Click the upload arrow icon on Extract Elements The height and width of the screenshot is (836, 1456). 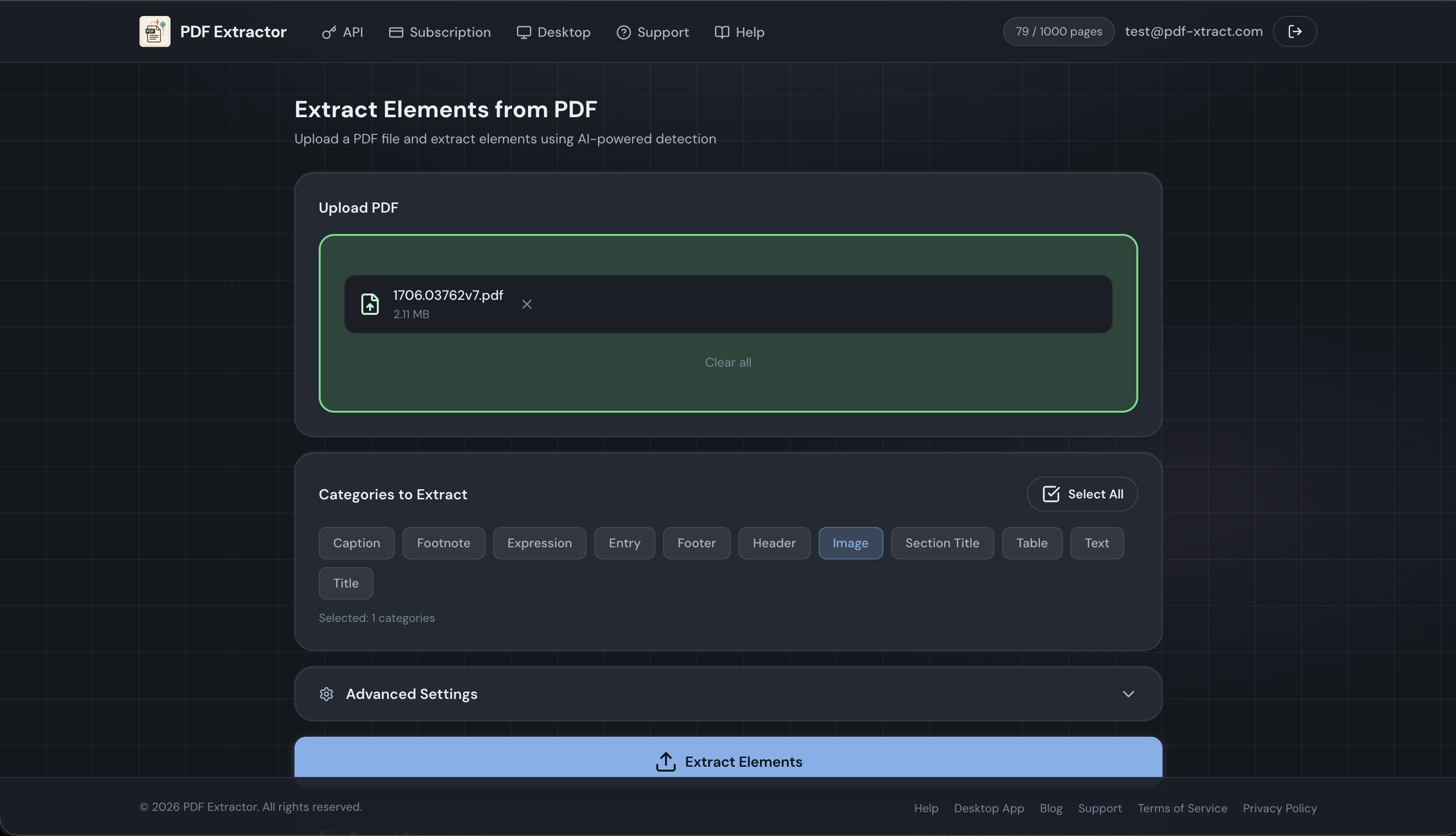pyautogui.click(x=666, y=761)
